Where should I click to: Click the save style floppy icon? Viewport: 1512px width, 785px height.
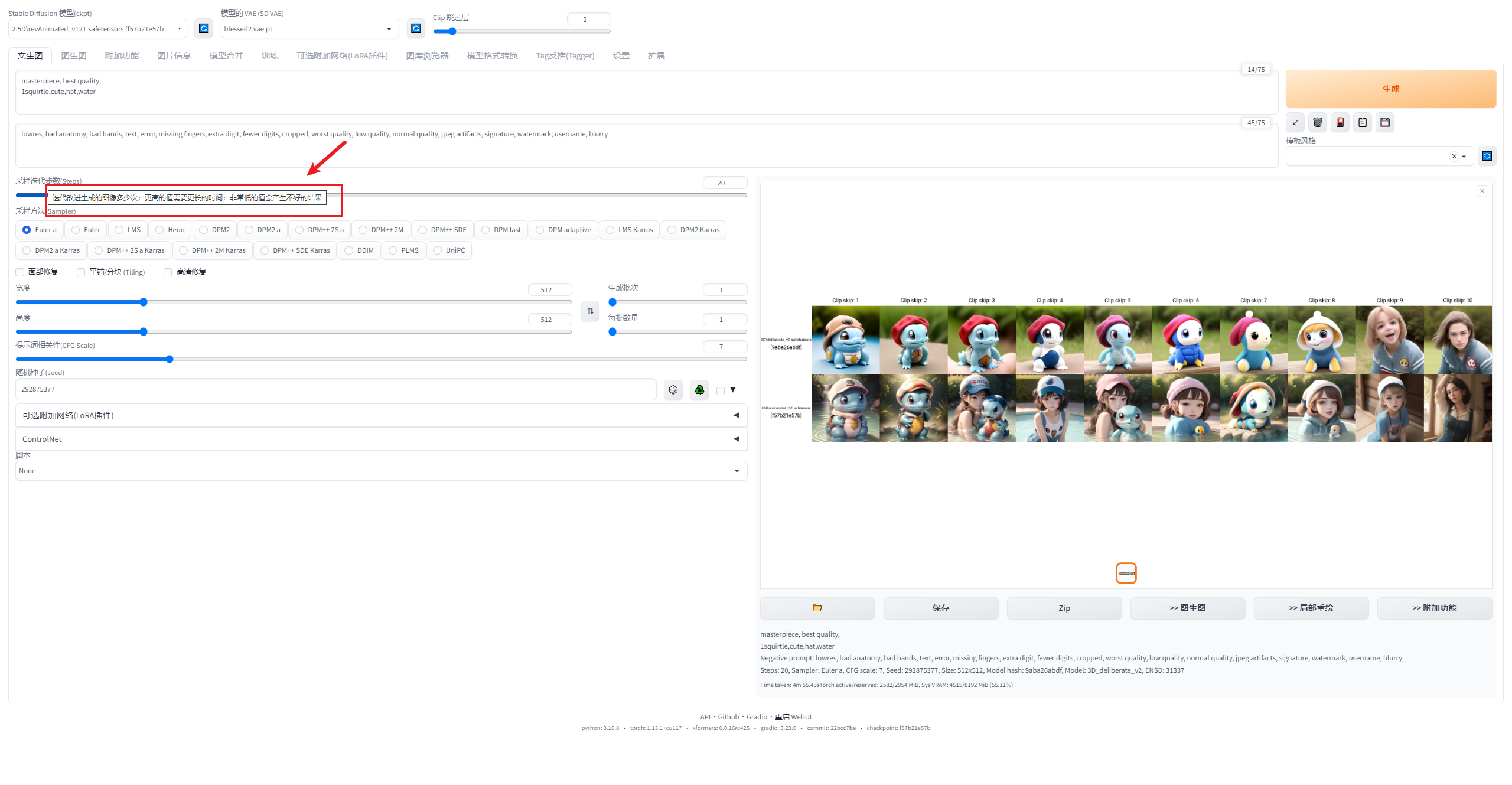[x=1385, y=122]
